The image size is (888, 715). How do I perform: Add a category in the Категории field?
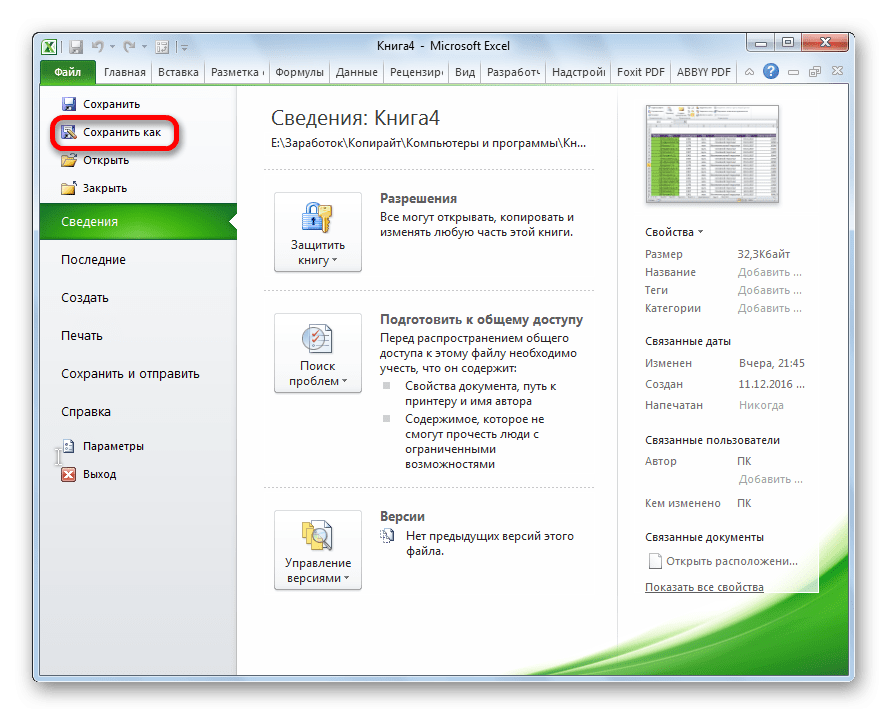[769, 309]
